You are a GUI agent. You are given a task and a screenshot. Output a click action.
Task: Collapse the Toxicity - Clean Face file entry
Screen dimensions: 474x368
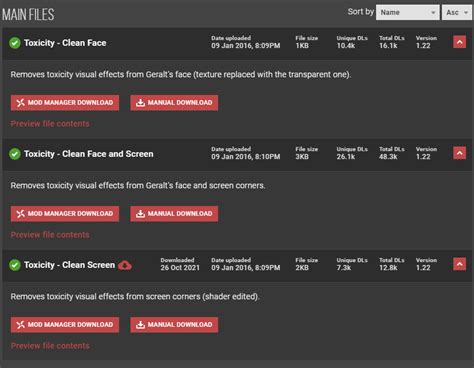click(x=459, y=42)
